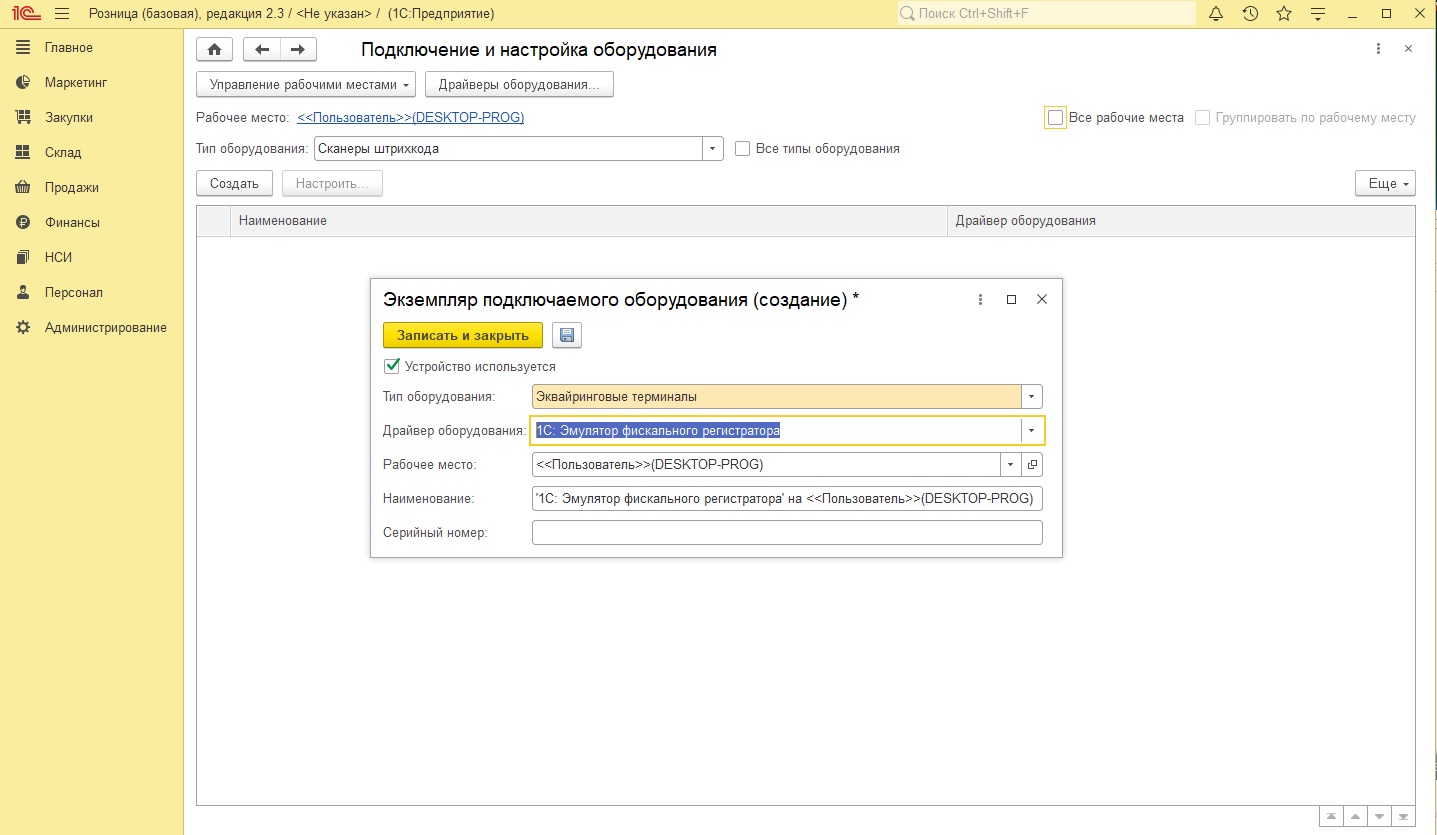Move up one row list arrow
Viewport: 1437px width, 835px height.
1355,817
